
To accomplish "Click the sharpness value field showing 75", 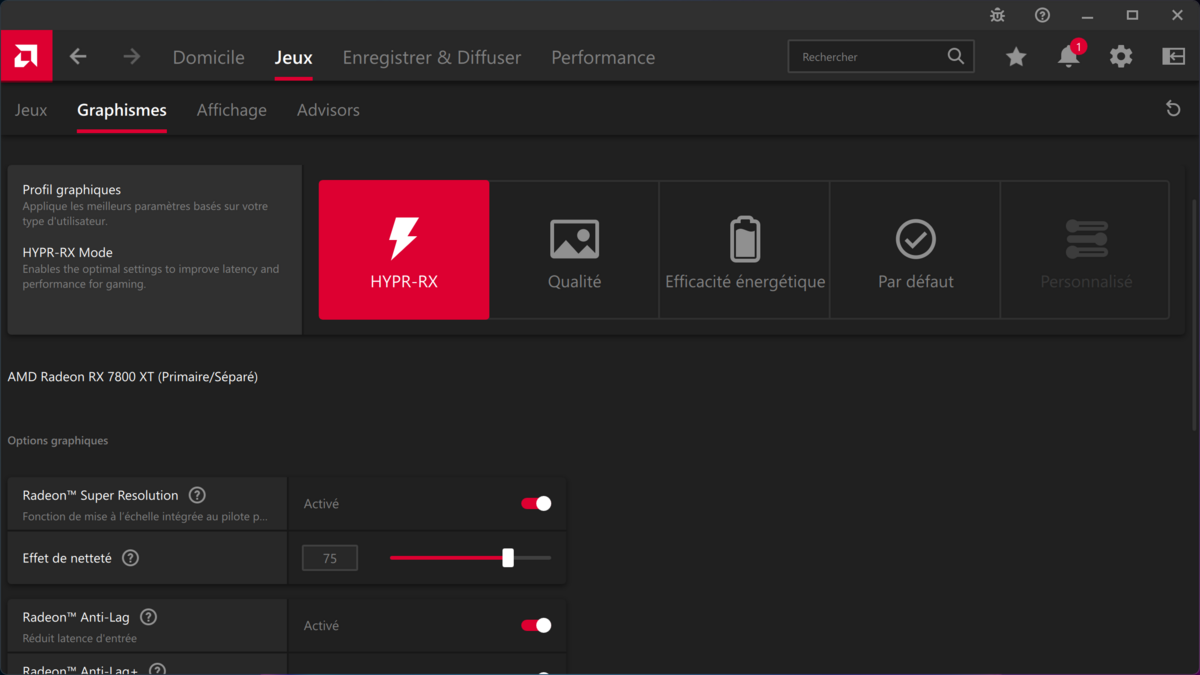I will (x=330, y=558).
